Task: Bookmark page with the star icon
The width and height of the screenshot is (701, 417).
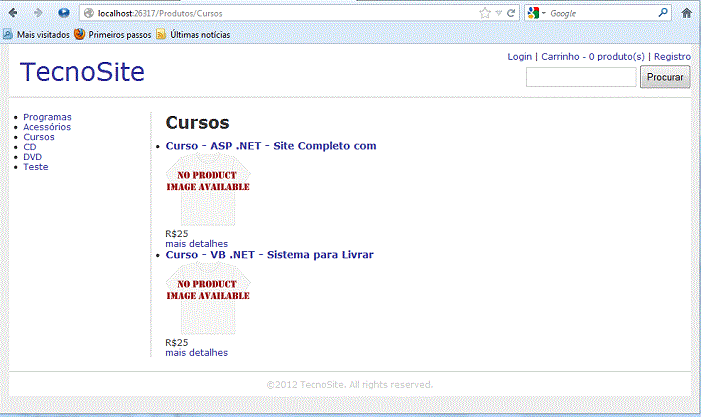Action: pyautogui.click(x=485, y=13)
